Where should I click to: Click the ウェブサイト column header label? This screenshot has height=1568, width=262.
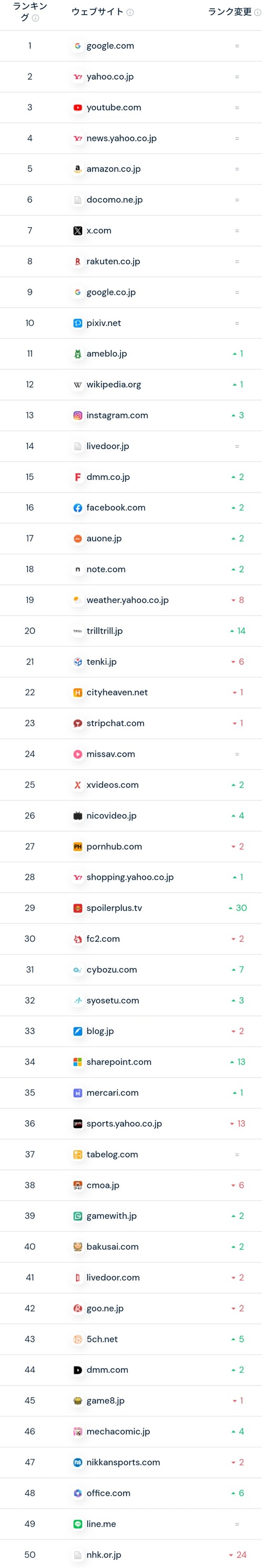97,12
